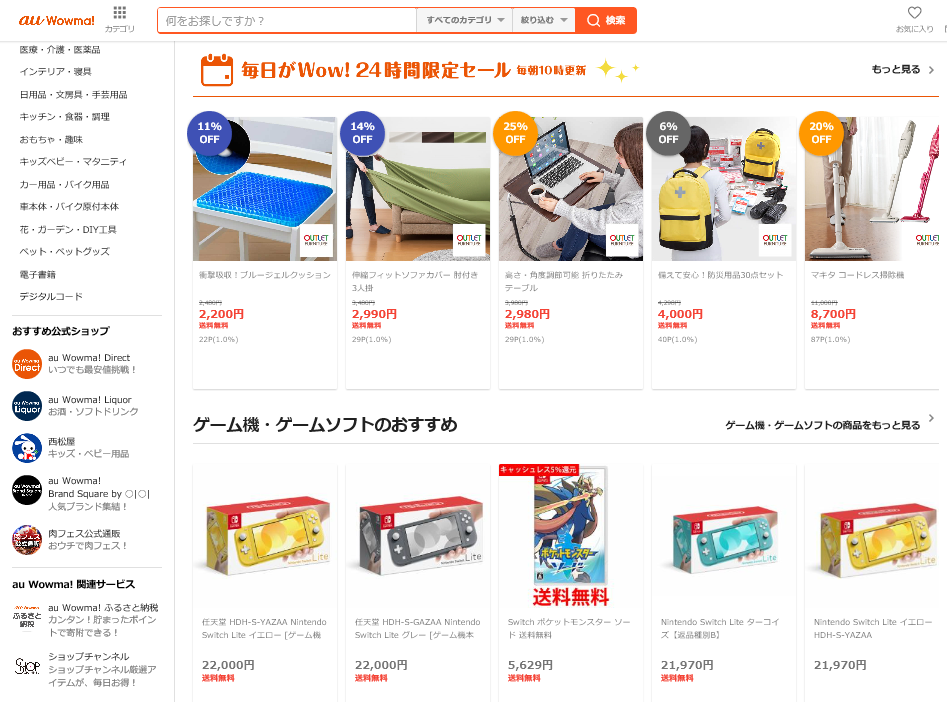Open the category grid icon
The image size is (947, 702).
pos(120,13)
